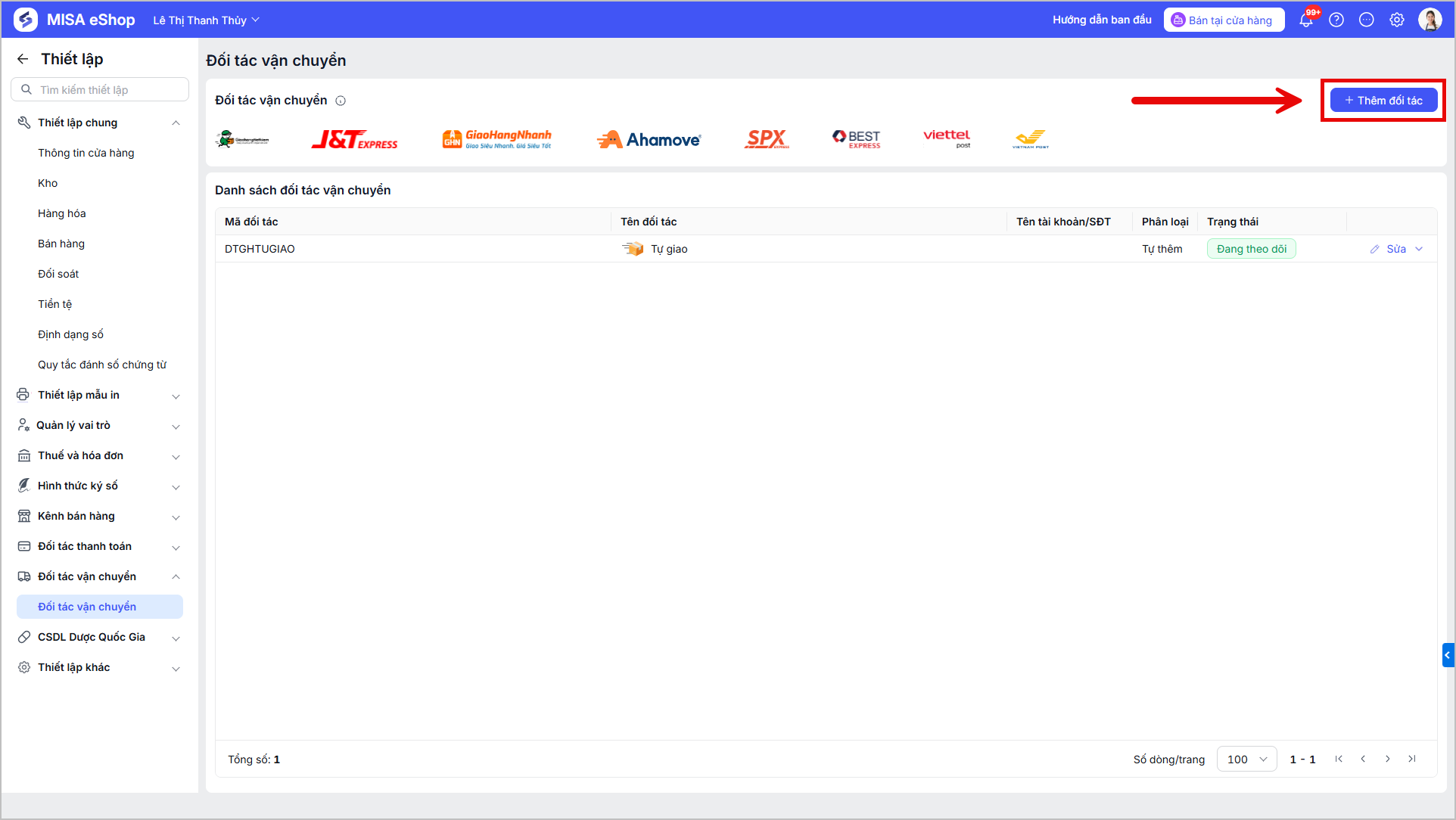Image resolution: width=1456 pixels, height=820 pixels.
Task: Open the dropdown arrow beside Sửa
Action: point(1419,249)
